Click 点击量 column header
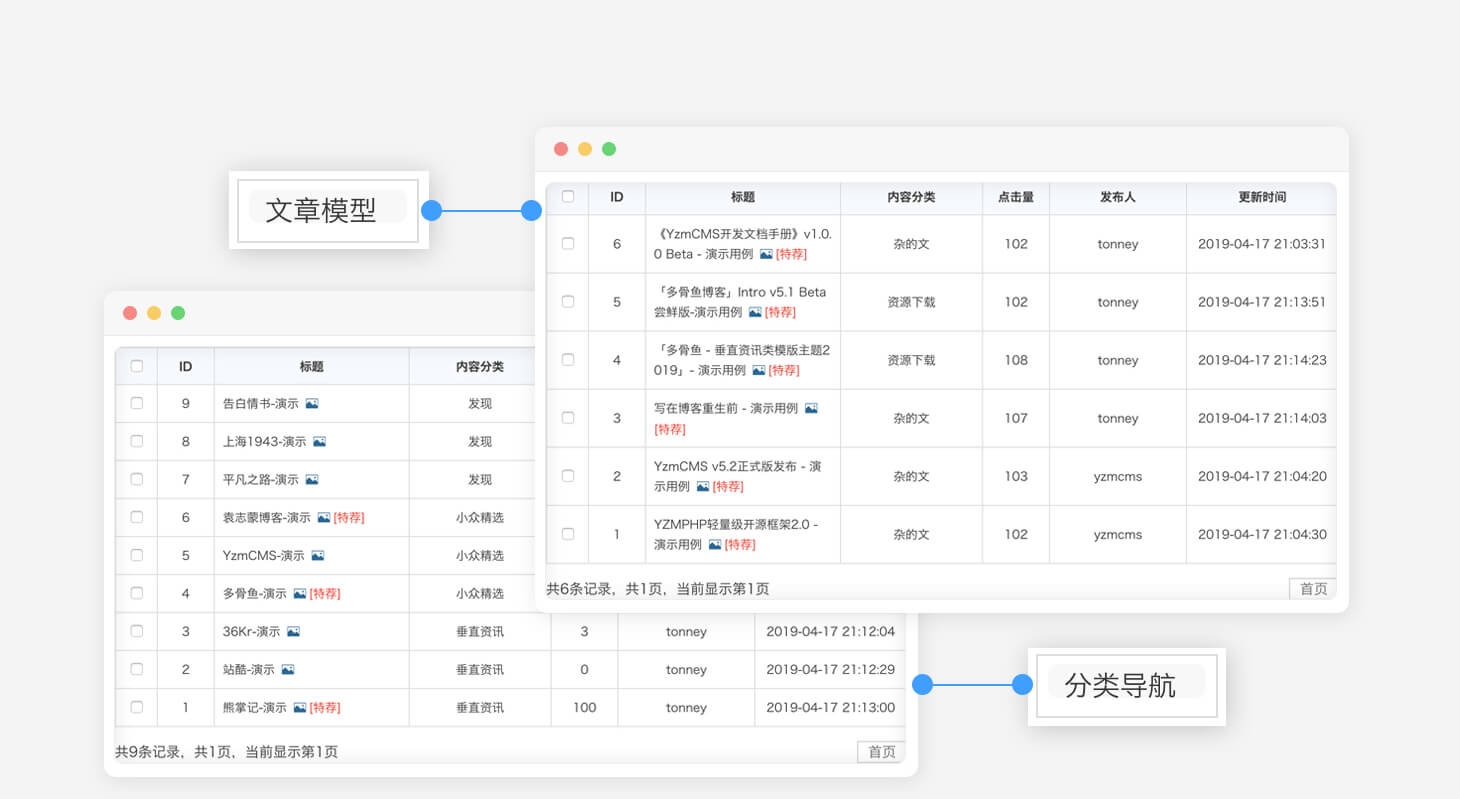The width and height of the screenshot is (1460, 799). coord(1016,198)
